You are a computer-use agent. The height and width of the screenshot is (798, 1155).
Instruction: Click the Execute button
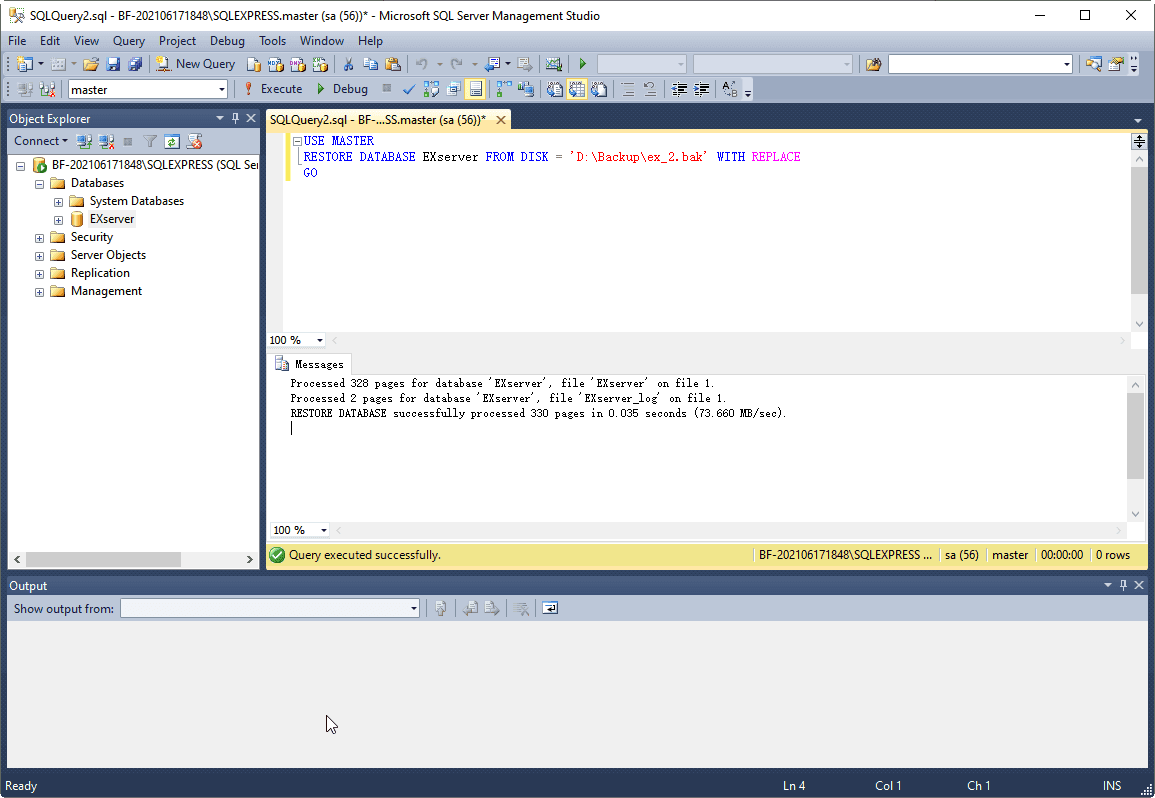click(x=273, y=89)
